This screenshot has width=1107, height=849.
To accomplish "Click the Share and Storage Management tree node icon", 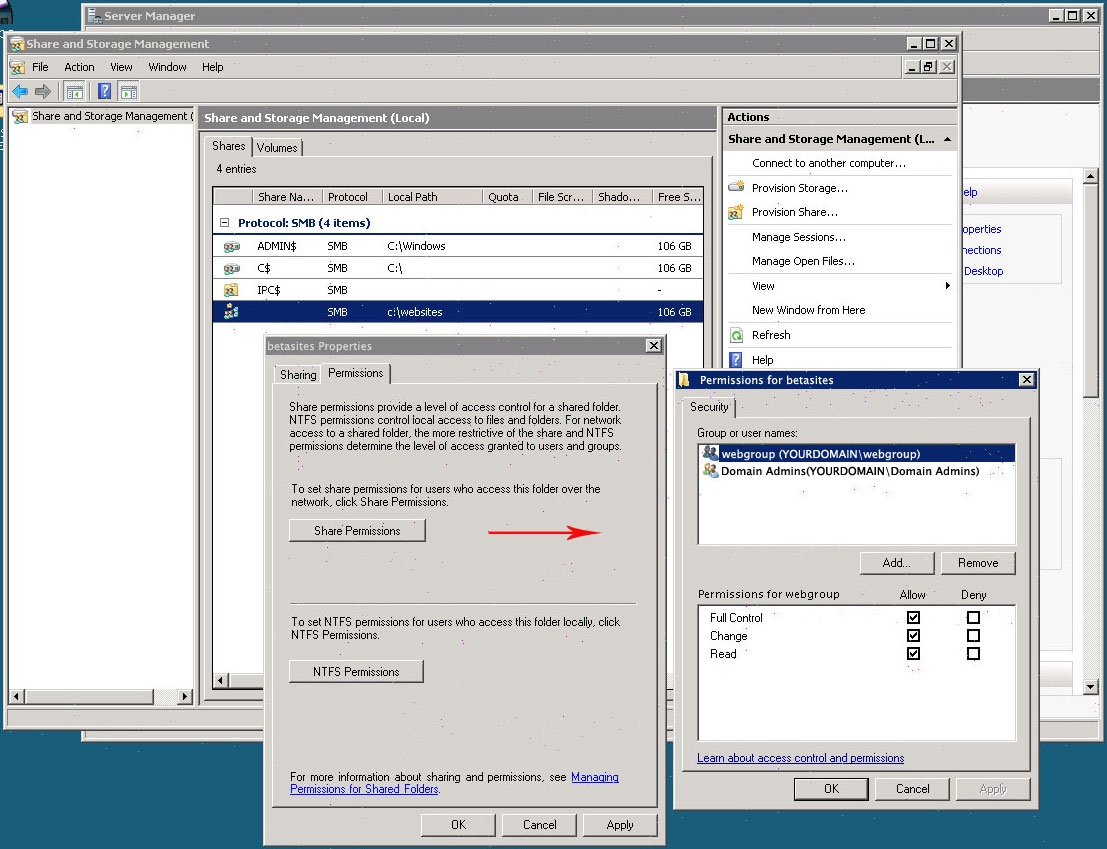I will tap(20, 116).
